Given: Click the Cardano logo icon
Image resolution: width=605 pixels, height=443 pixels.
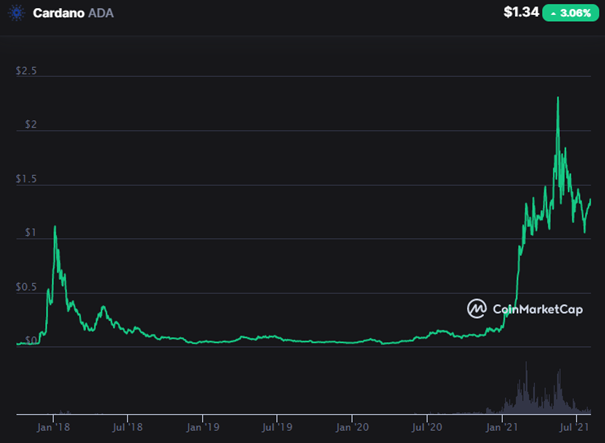Looking at the screenshot, I should (16, 13).
